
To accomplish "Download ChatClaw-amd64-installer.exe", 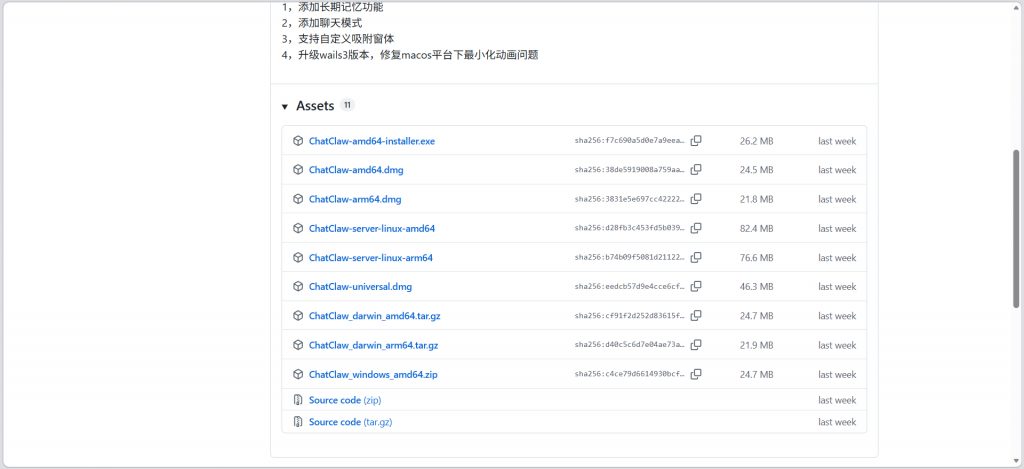I will point(372,141).
